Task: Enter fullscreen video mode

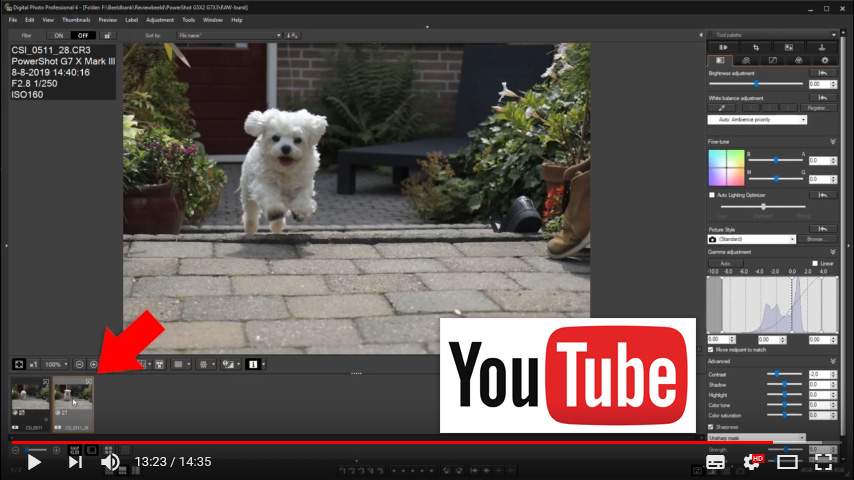Action: 823,462
